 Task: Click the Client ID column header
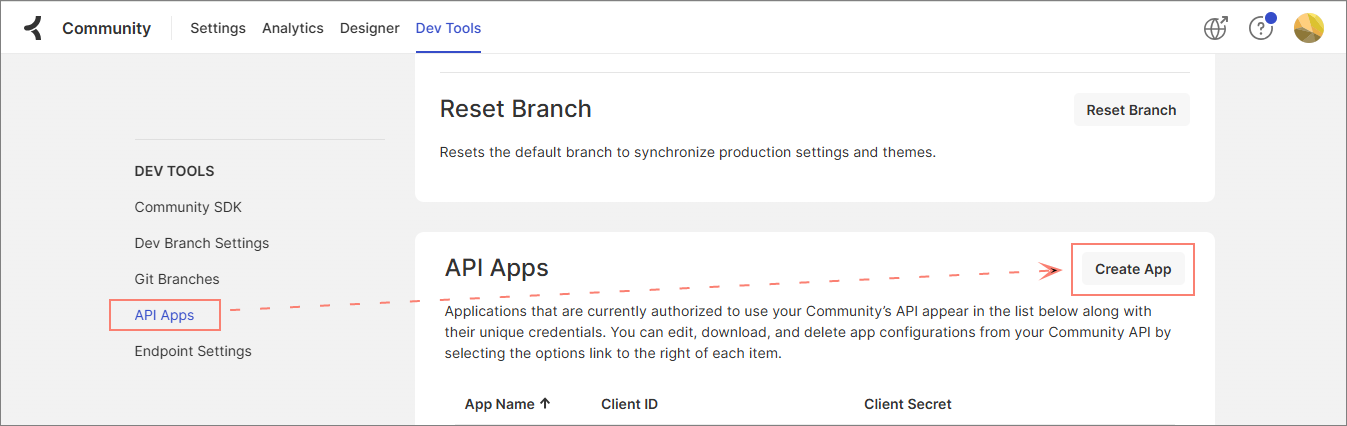click(x=629, y=404)
